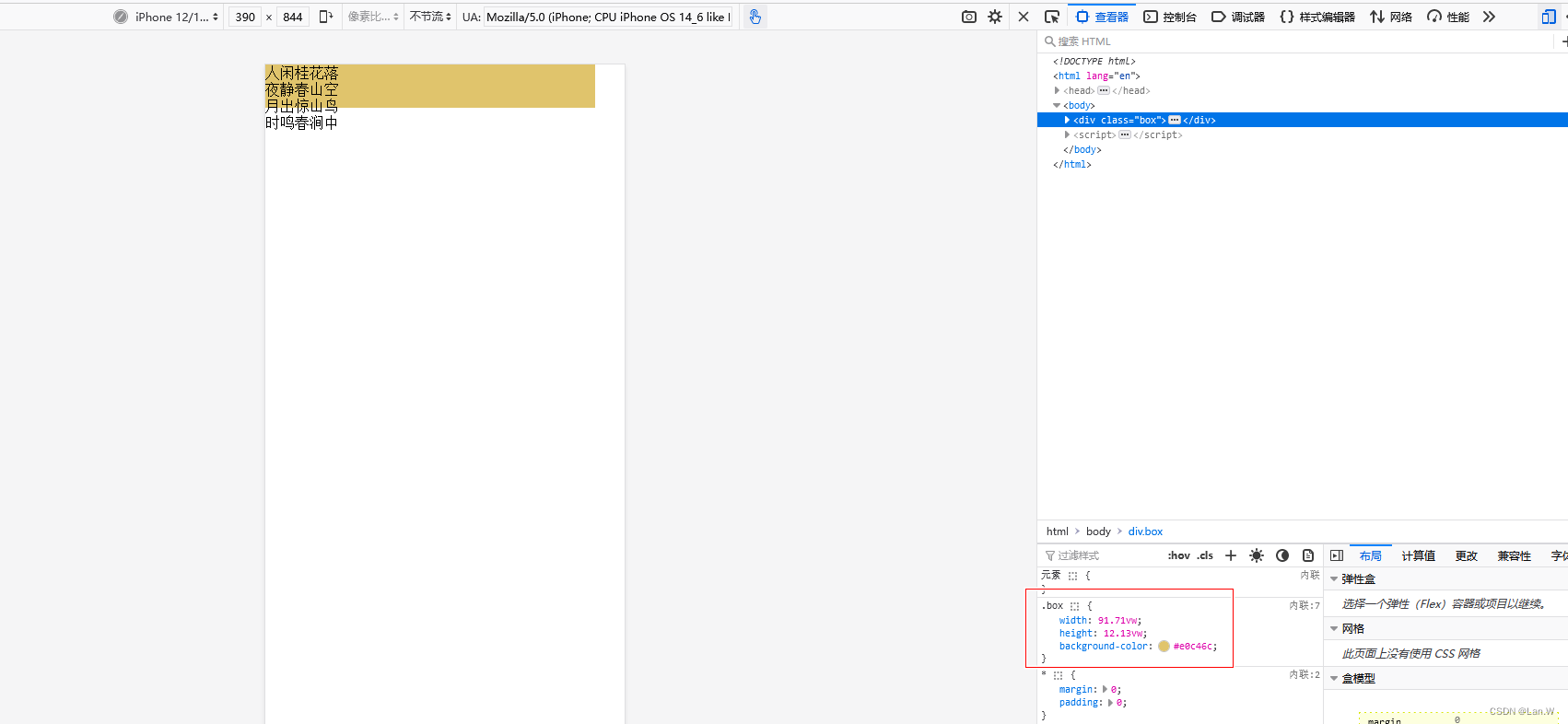
Task: Click the width value 91.71vw
Action: click(1117, 621)
